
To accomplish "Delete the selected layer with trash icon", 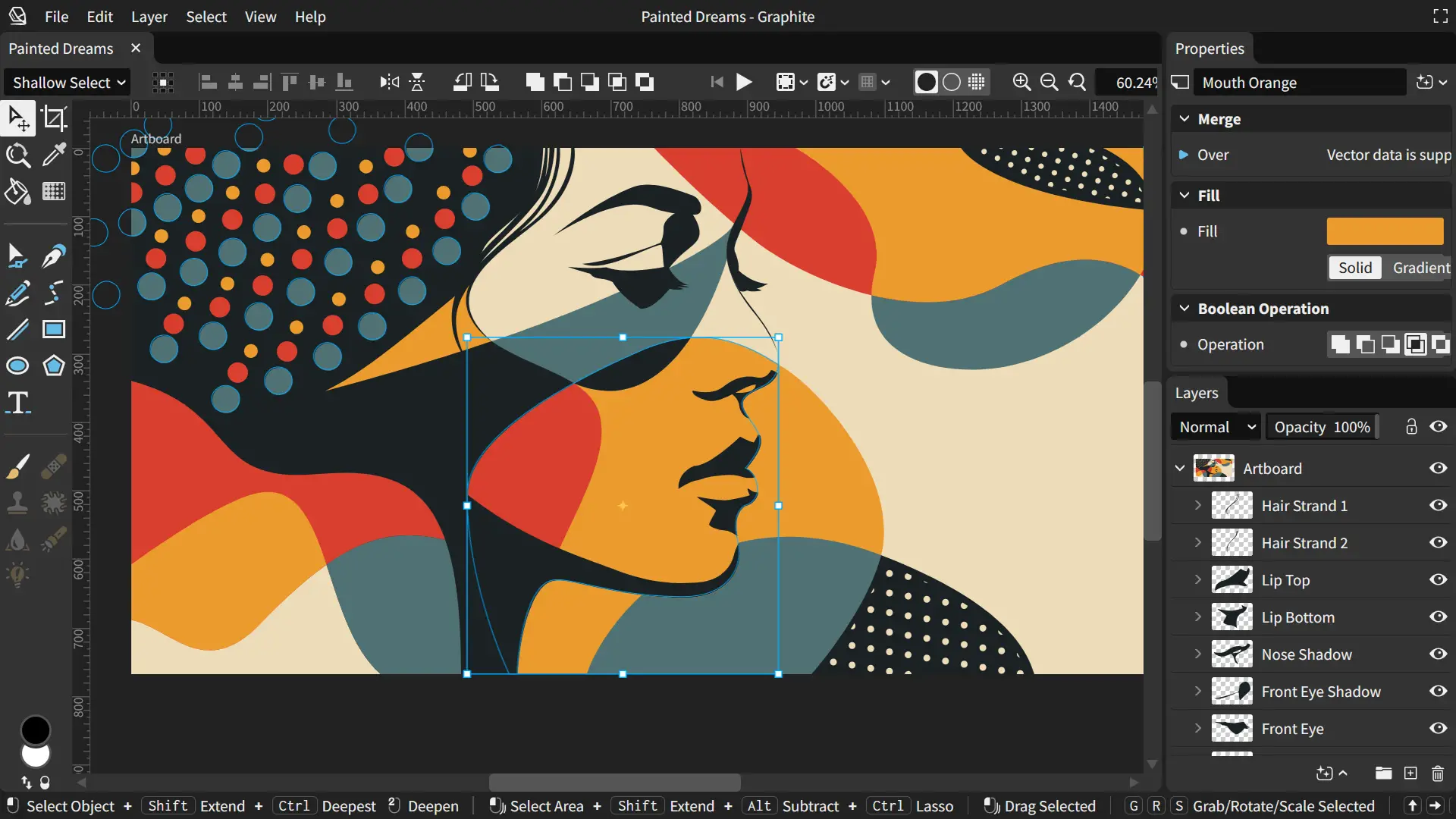I will pos(1437,773).
